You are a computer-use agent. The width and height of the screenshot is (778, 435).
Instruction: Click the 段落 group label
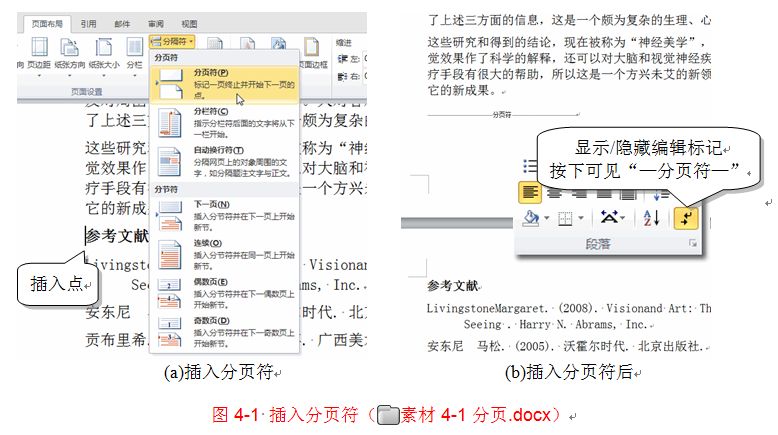pyautogui.click(x=598, y=244)
